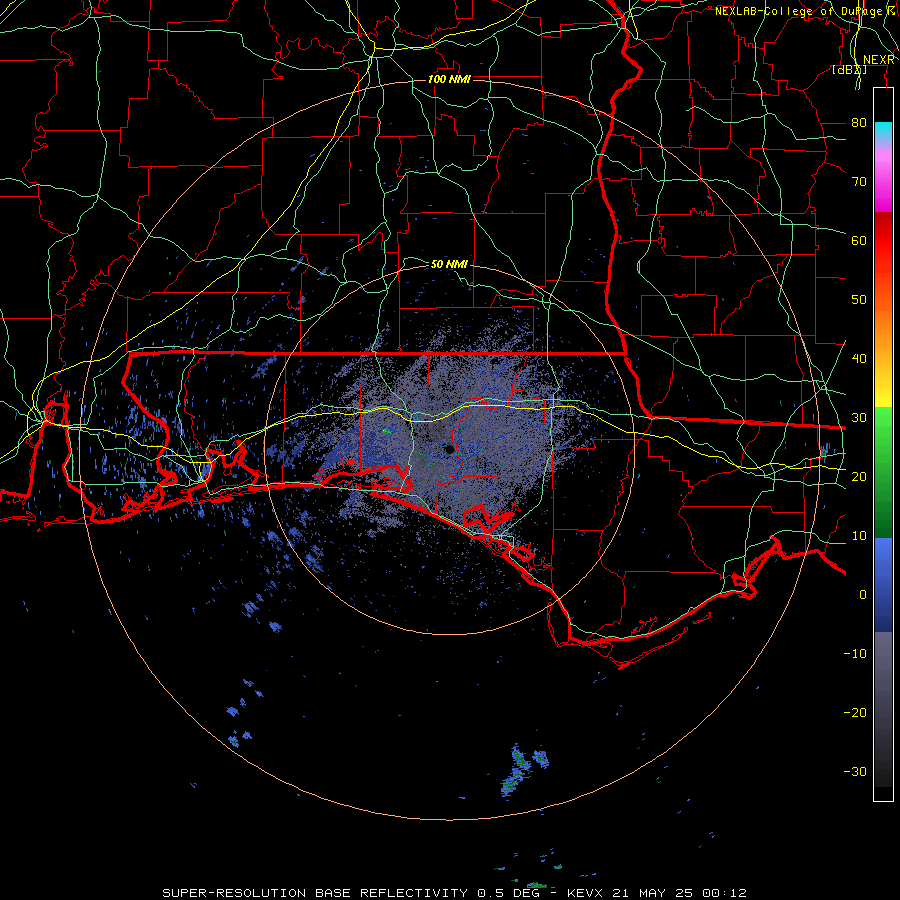Click the 30 value on the dBZ scale
900x900 pixels.
(859, 418)
